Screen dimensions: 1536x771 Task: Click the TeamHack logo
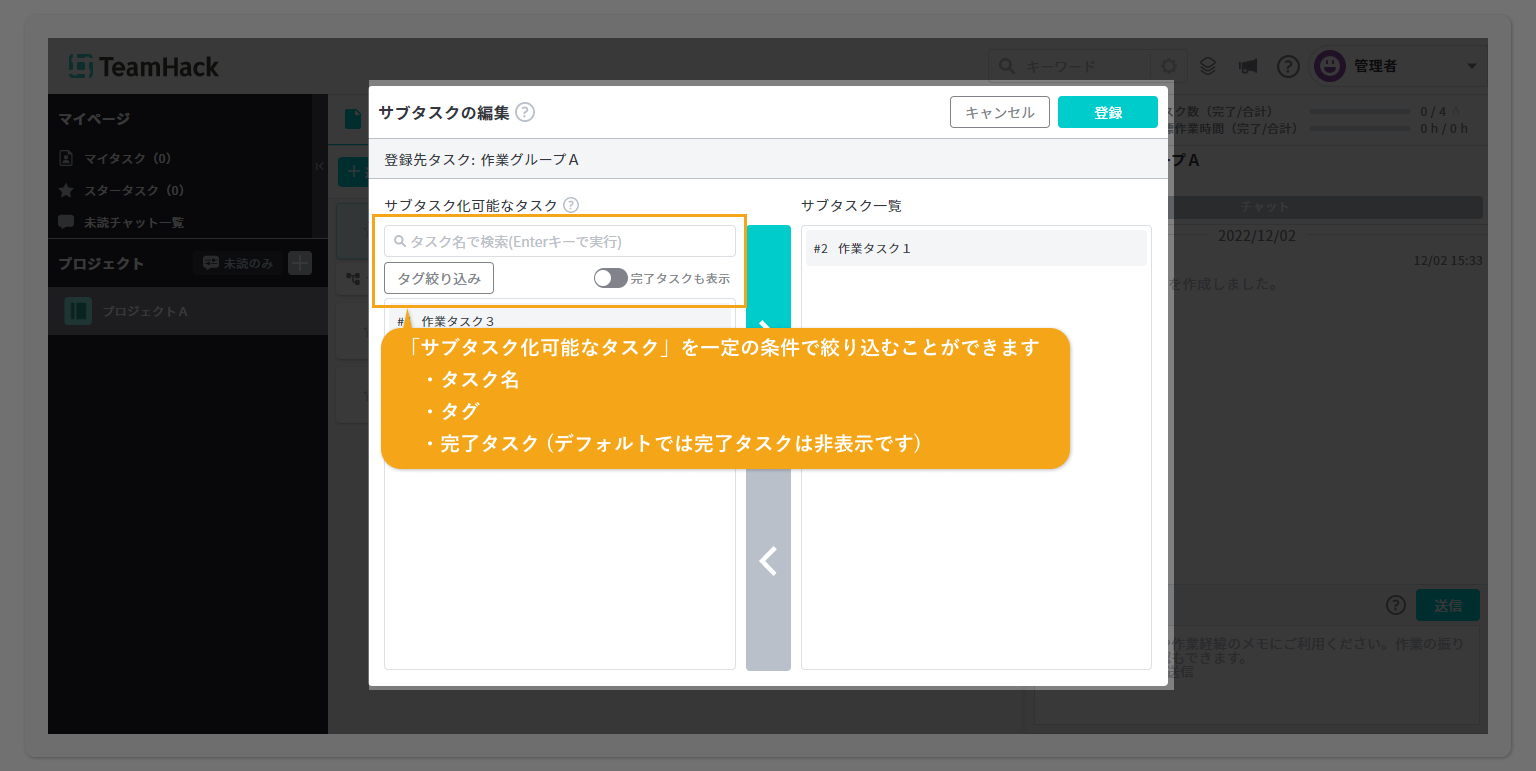click(x=144, y=67)
